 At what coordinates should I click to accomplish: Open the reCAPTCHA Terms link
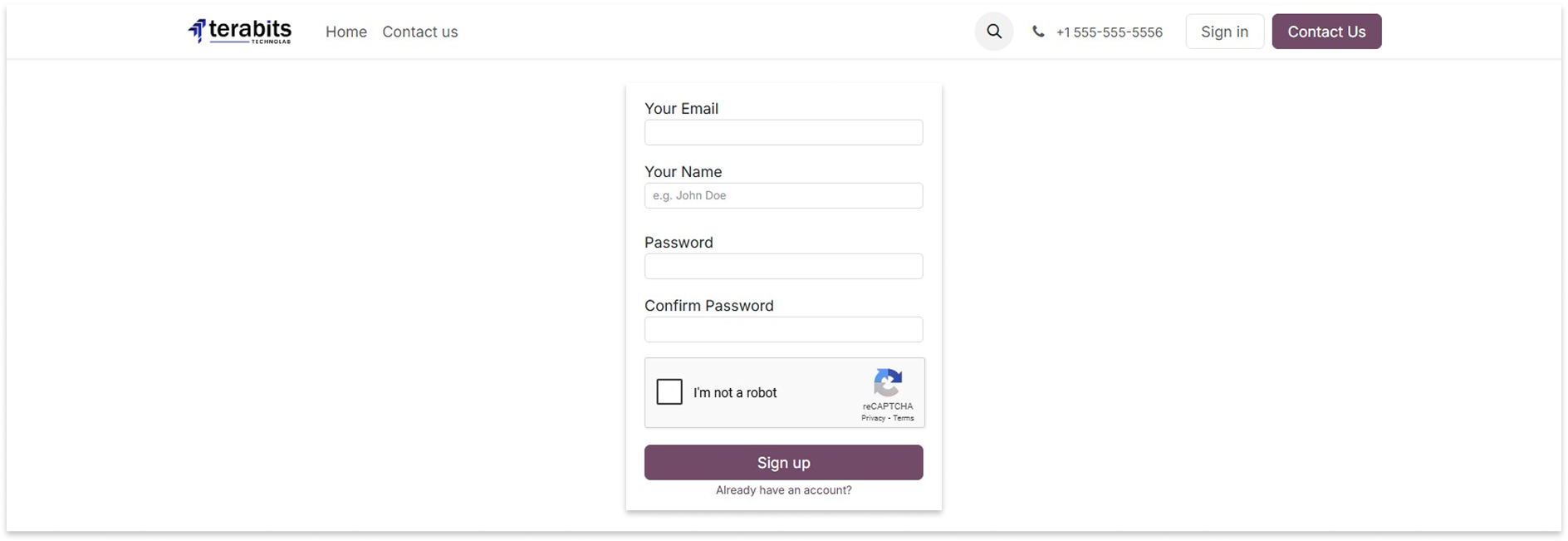(x=904, y=418)
